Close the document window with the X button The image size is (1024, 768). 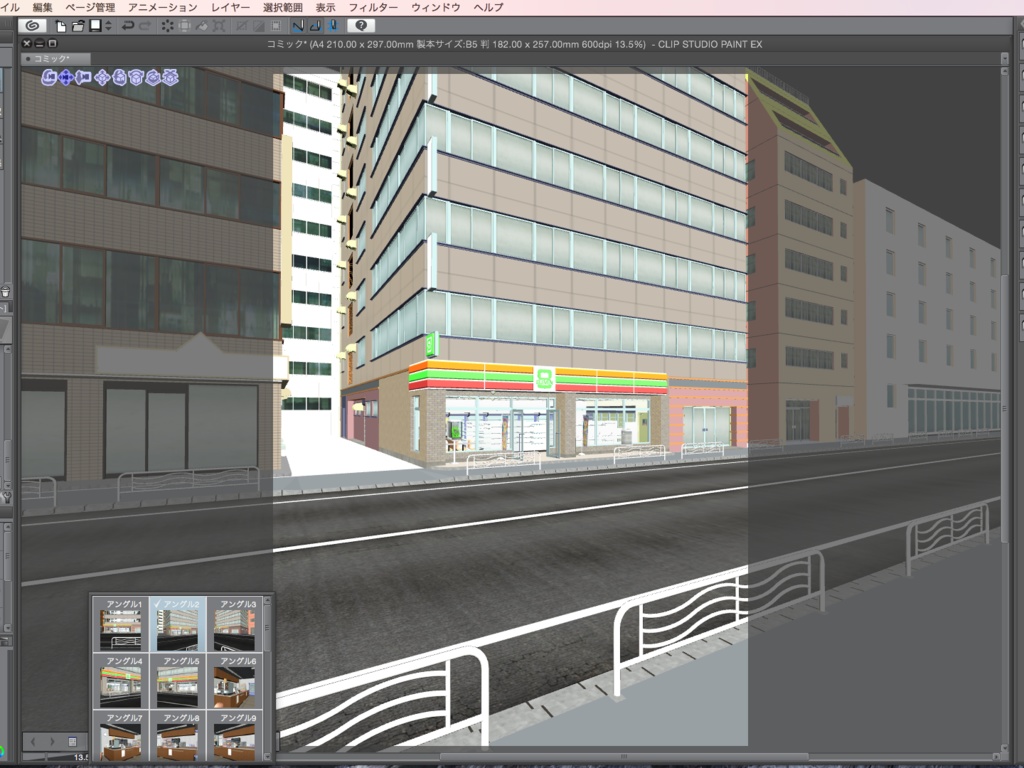point(27,44)
